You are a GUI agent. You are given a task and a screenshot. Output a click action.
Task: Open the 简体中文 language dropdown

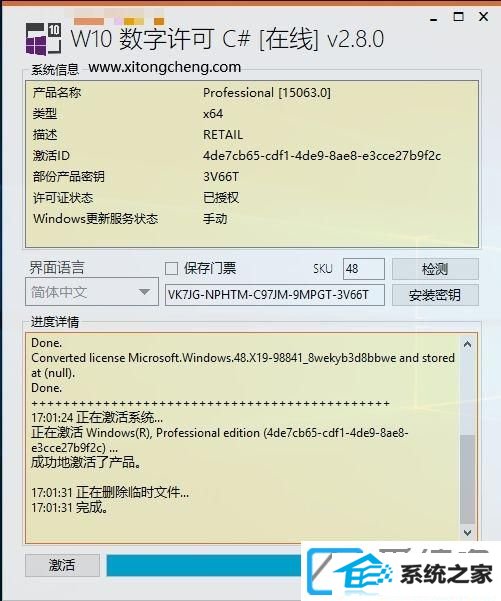92,292
